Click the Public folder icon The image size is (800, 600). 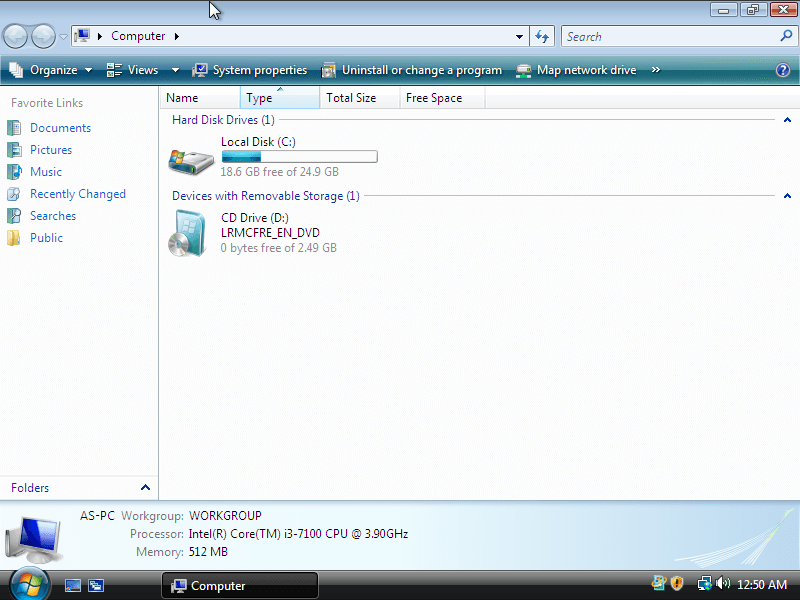pyautogui.click(x=14, y=238)
